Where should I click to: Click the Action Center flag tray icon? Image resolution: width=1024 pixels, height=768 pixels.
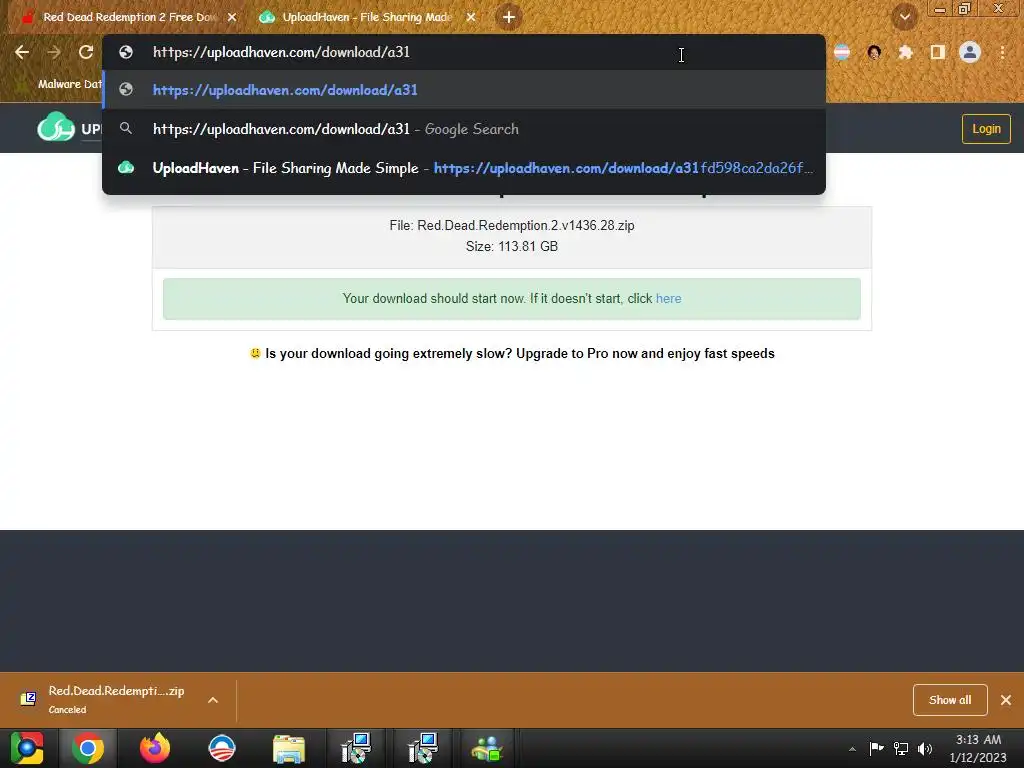pos(876,748)
